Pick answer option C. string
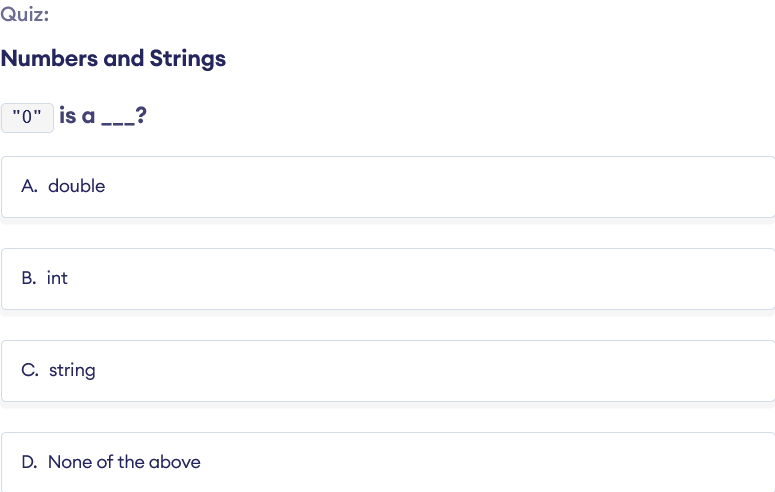775x492 pixels. point(387,371)
